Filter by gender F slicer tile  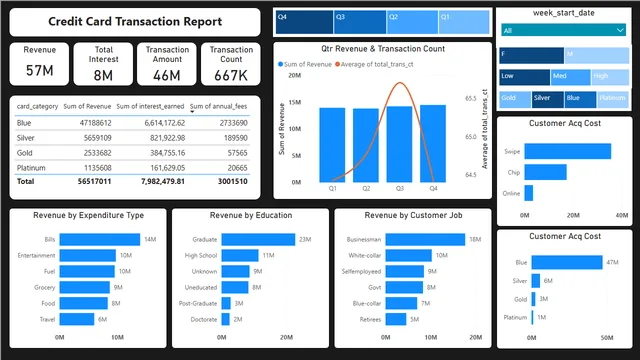point(531,56)
